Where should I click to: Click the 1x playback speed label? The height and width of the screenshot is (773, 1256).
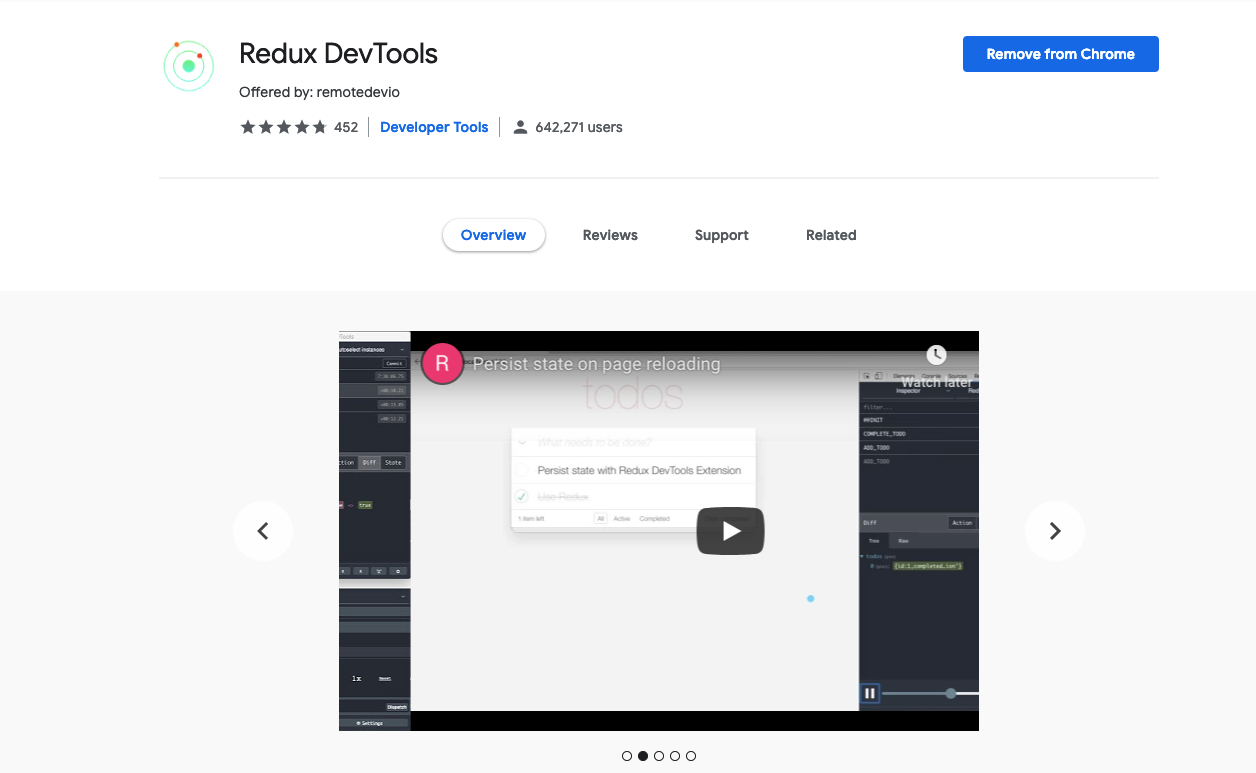(356, 678)
